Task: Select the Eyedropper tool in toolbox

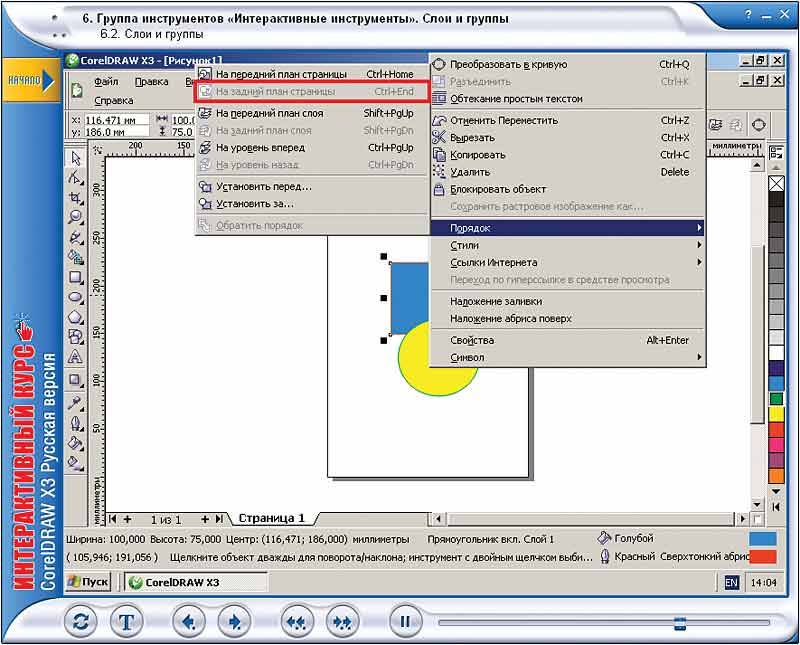Action: (75, 401)
